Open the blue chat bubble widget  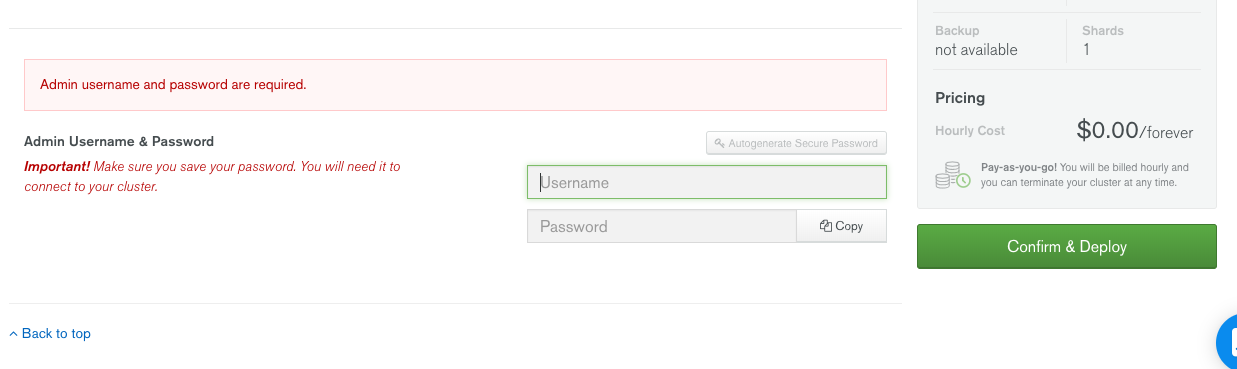1227,342
